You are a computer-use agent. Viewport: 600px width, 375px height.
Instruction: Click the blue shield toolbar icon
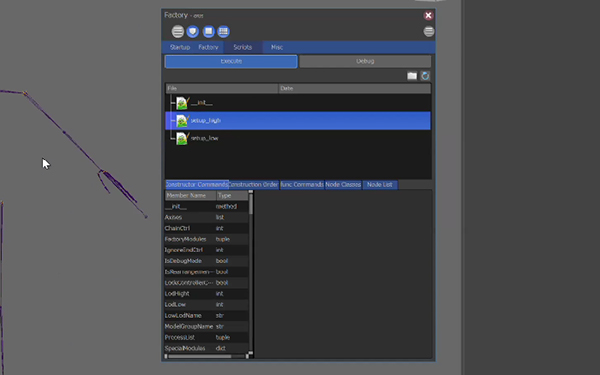193,31
